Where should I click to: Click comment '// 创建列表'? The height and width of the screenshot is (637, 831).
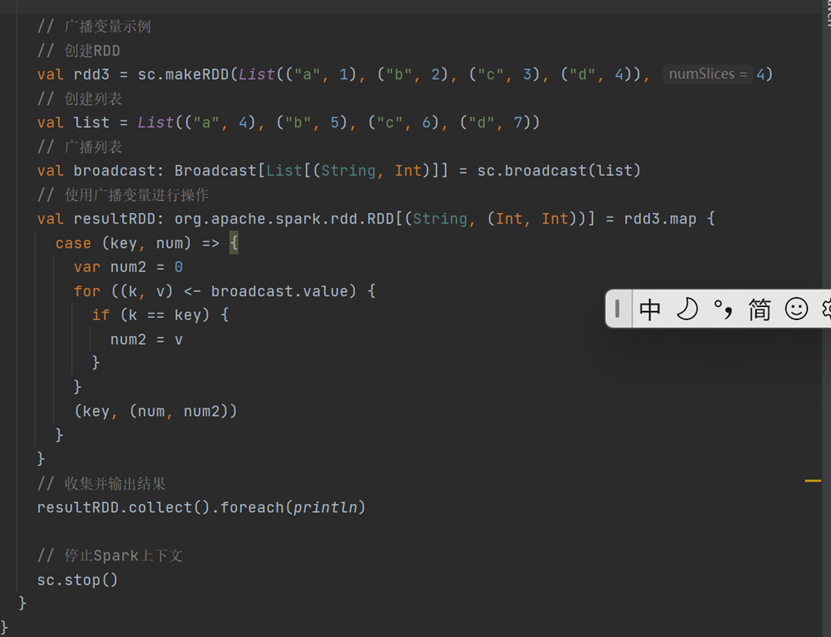coord(79,99)
